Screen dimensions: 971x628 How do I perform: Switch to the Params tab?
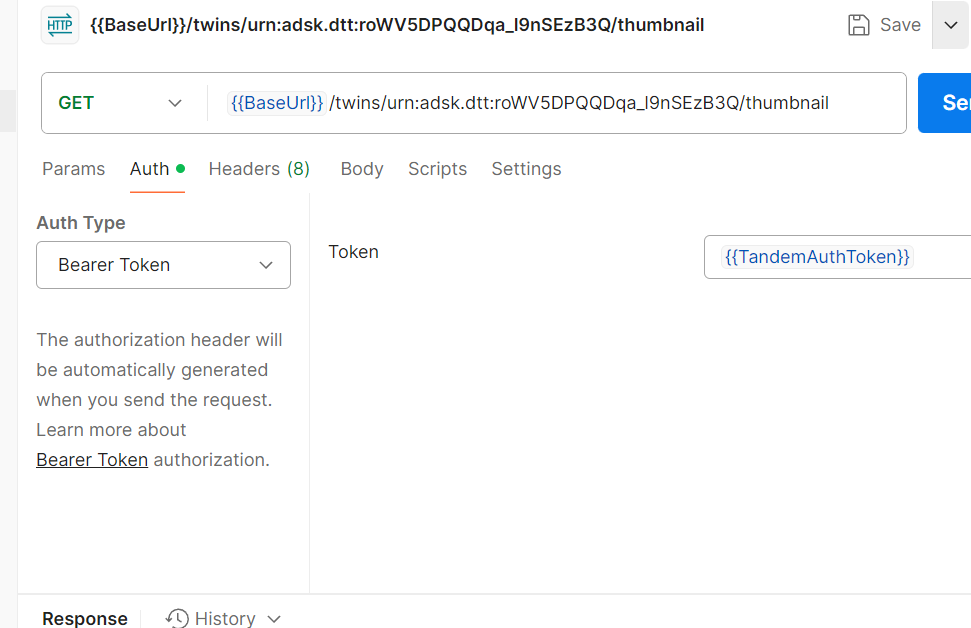[74, 169]
